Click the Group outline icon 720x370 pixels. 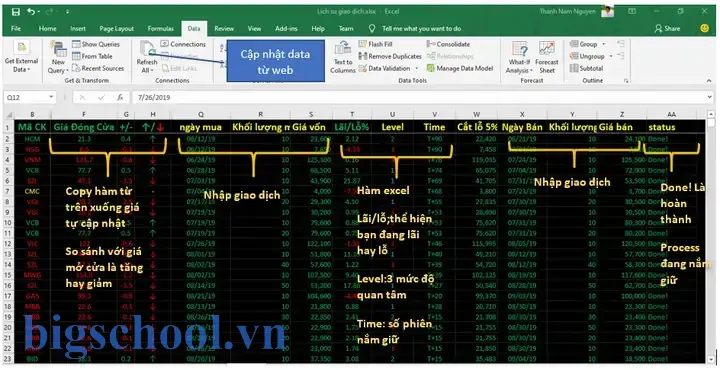[574, 44]
